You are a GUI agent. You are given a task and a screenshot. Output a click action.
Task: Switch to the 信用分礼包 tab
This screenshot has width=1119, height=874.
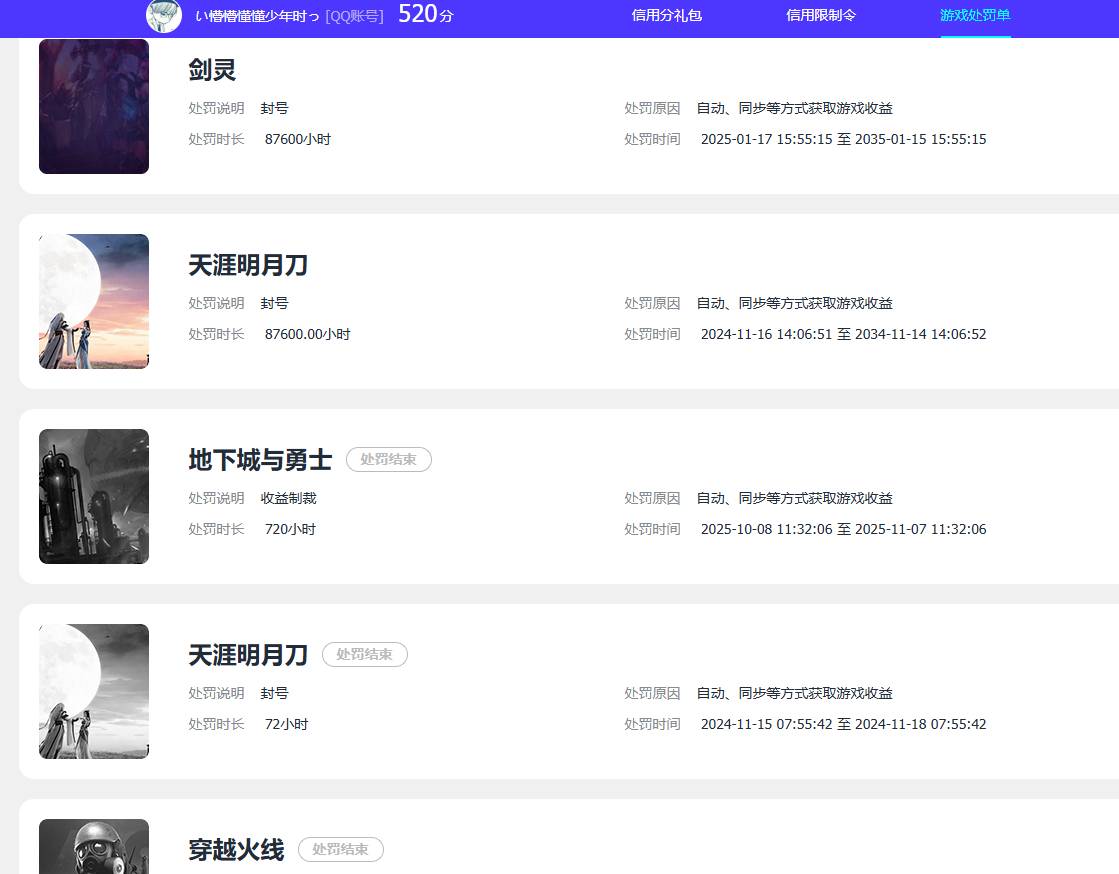pos(667,15)
